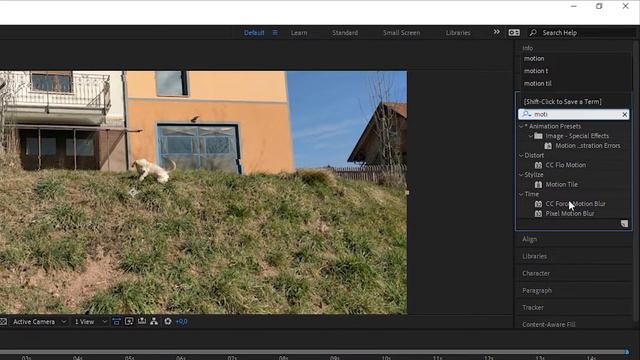
Task: Click the 05s mark on the time ruler
Action: click(129, 358)
